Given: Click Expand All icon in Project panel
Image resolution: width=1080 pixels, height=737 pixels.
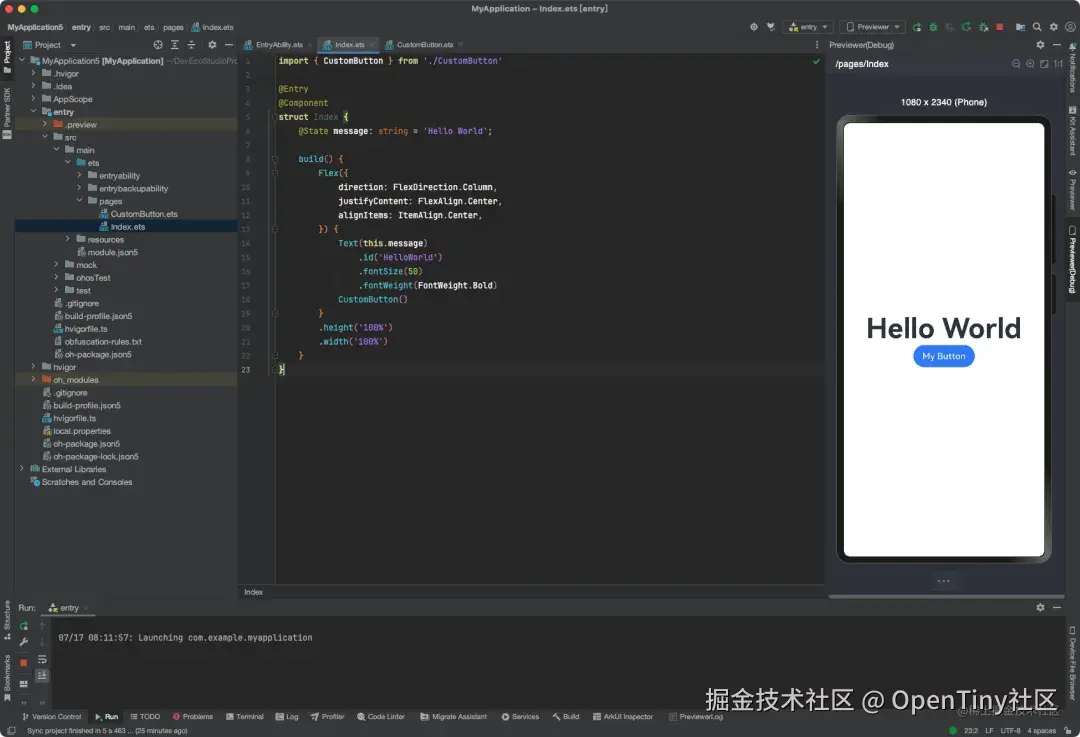Looking at the screenshot, I should tap(174, 45).
